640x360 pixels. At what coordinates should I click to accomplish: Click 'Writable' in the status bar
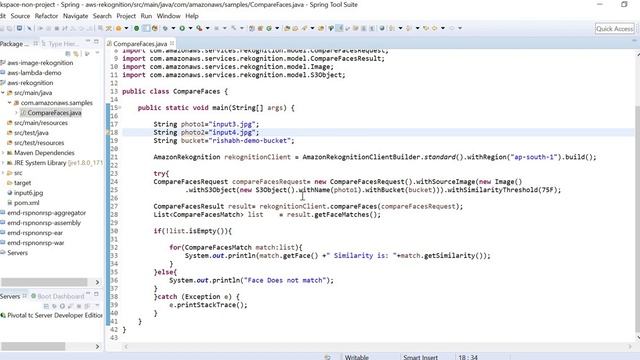[356, 357]
